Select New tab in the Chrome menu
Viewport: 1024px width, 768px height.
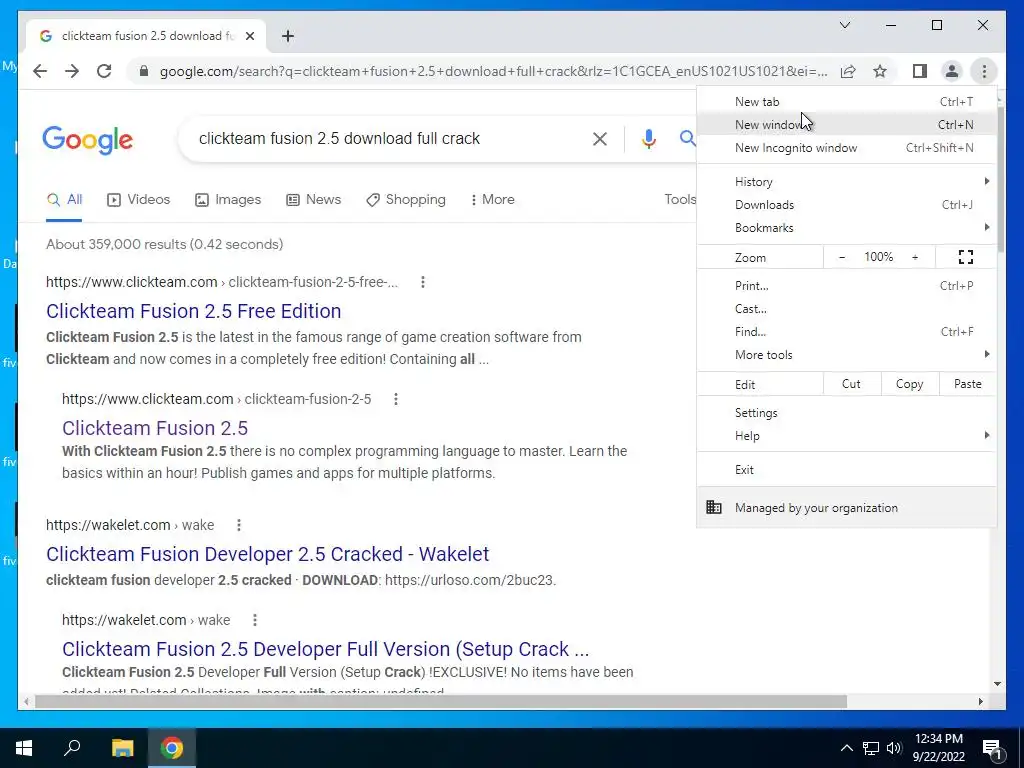[x=846, y=102]
